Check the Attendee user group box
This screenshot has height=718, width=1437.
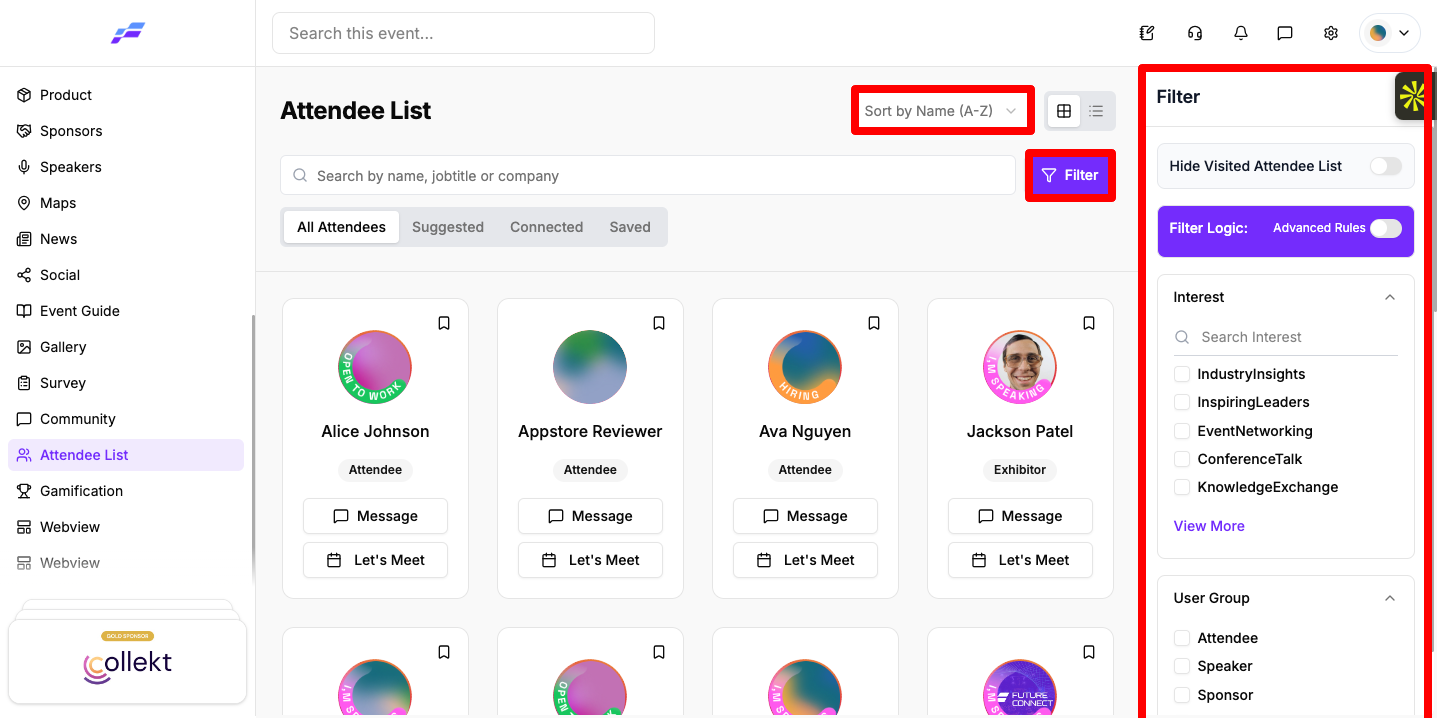click(1182, 638)
